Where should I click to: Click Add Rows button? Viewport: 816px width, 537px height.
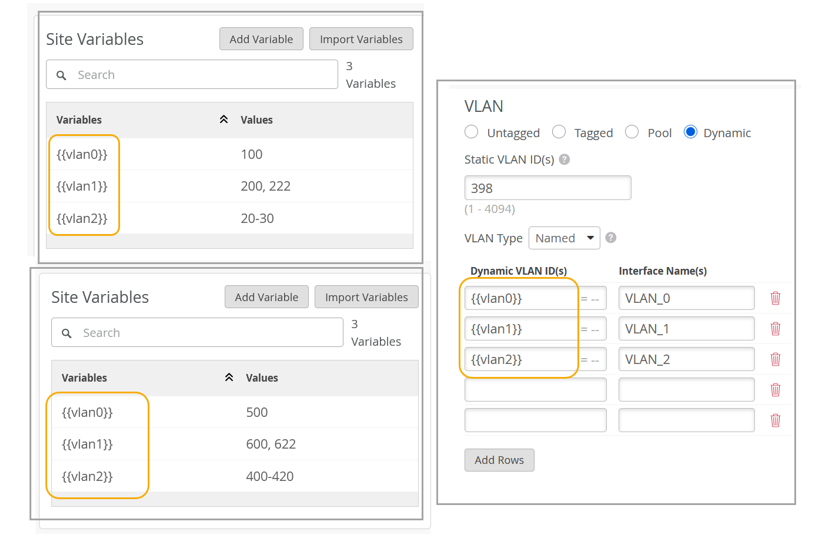pyautogui.click(x=499, y=460)
